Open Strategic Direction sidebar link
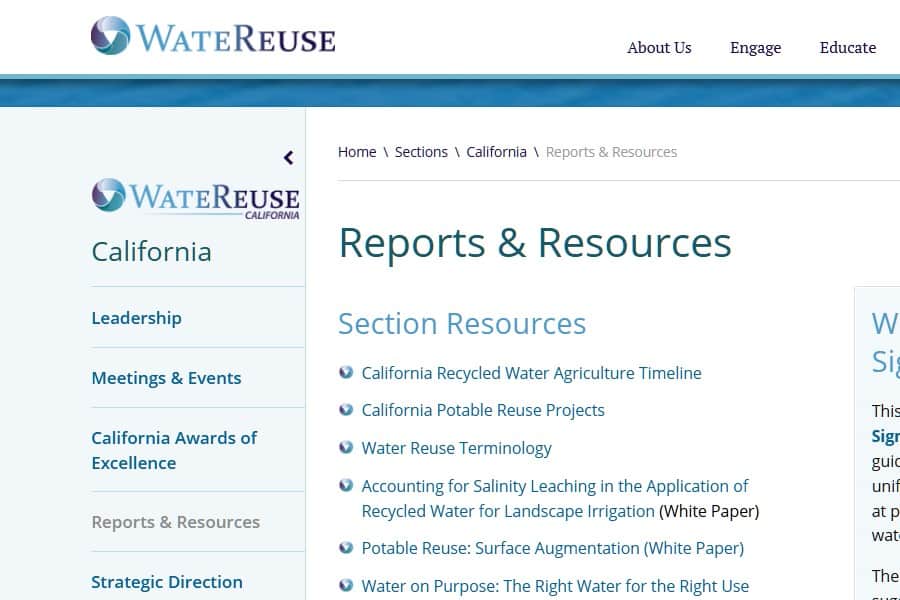 tap(166, 582)
